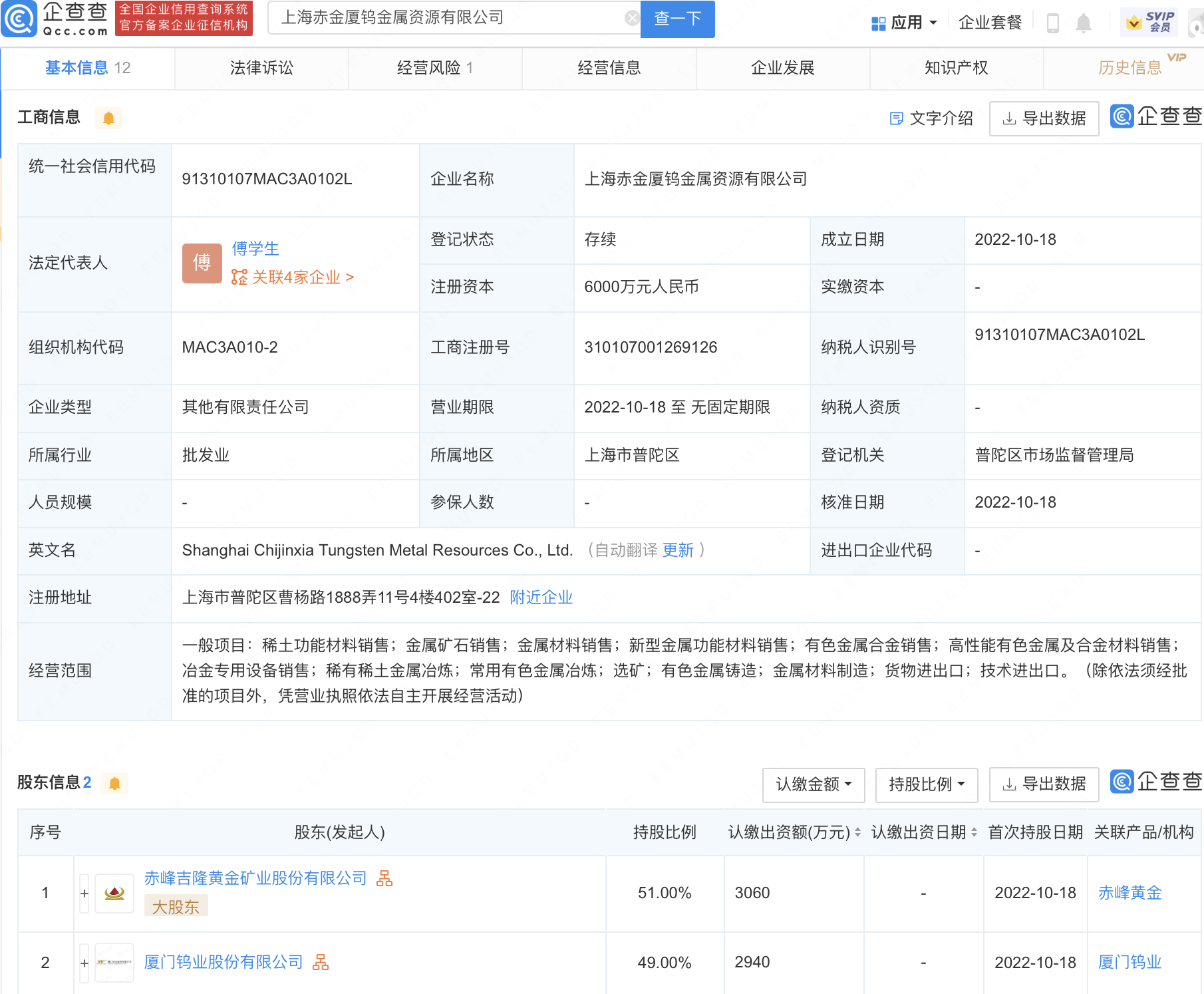Open the 应用 dropdown menu

coord(905,23)
